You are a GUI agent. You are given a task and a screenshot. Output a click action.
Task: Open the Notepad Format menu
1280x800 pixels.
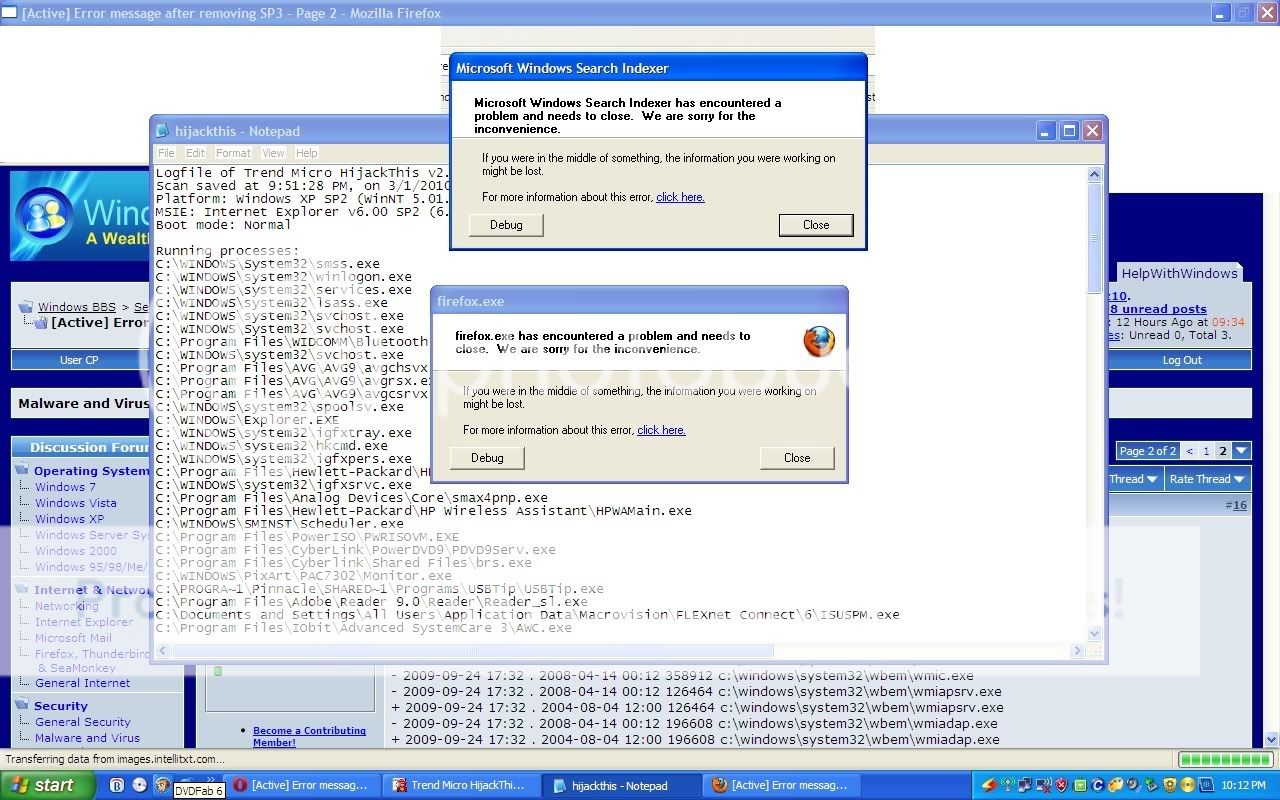[233, 153]
